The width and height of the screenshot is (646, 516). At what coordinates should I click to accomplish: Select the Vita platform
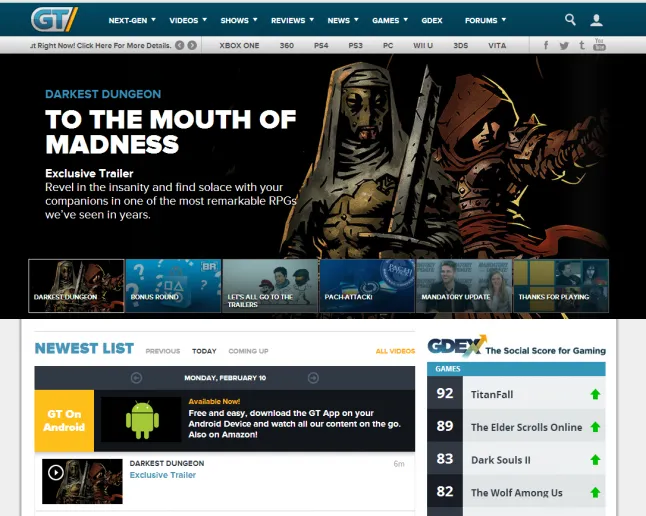pos(497,45)
